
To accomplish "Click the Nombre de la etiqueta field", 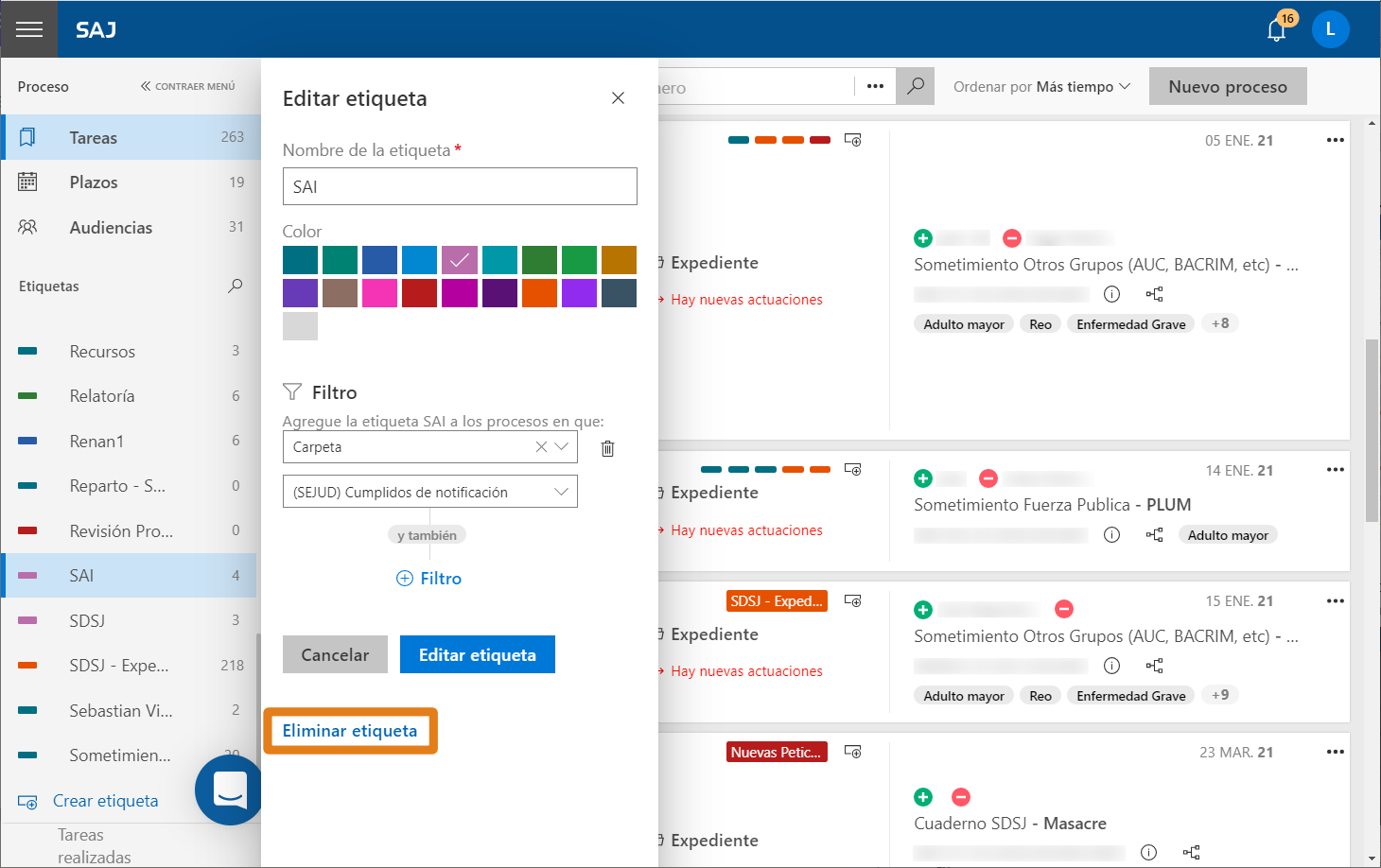I will [460, 186].
